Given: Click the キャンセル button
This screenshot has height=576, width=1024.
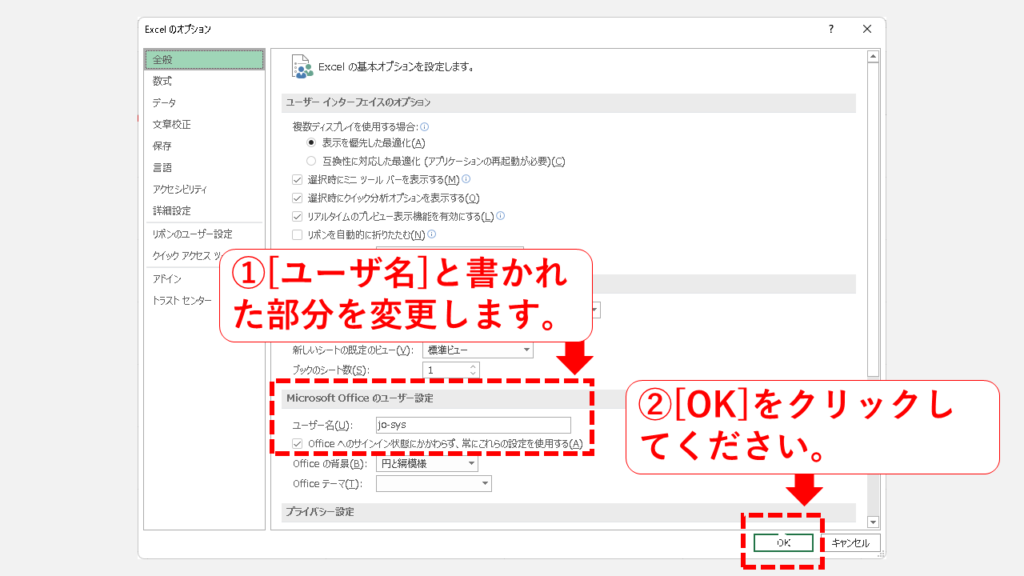Looking at the screenshot, I should [x=850, y=543].
